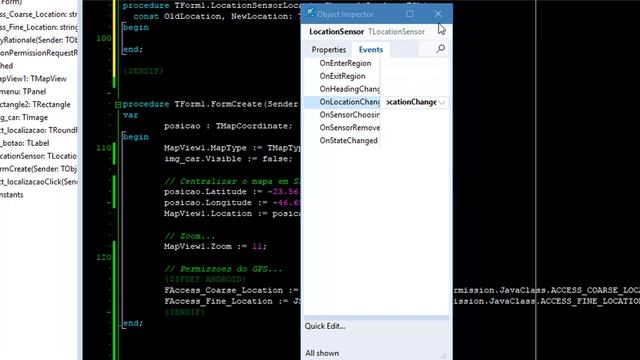The height and width of the screenshot is (360, 640).
Task: Select the OnEnterRegion event
Action: (345, 63)
